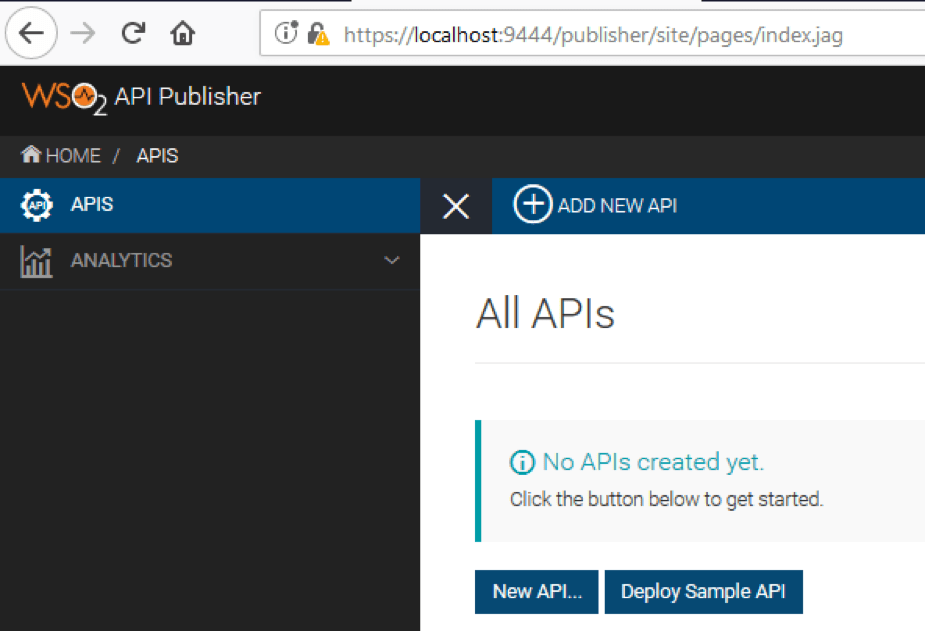Viewport: 925px width, 631px height.
Task: Click the APIs gear icon in sidebar
Action: [37, 205]
